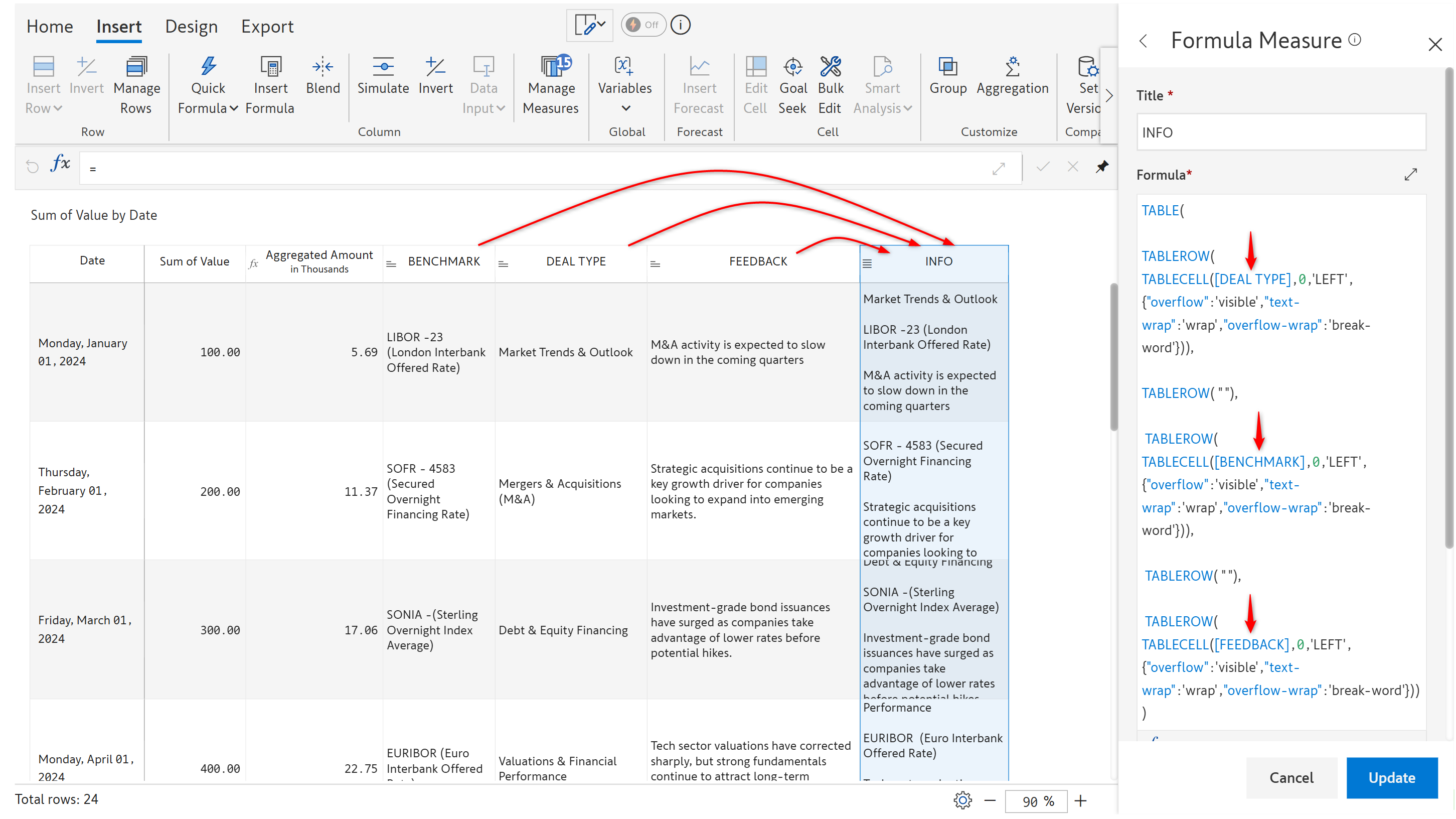Switch to the Design tab

point(191,27)
